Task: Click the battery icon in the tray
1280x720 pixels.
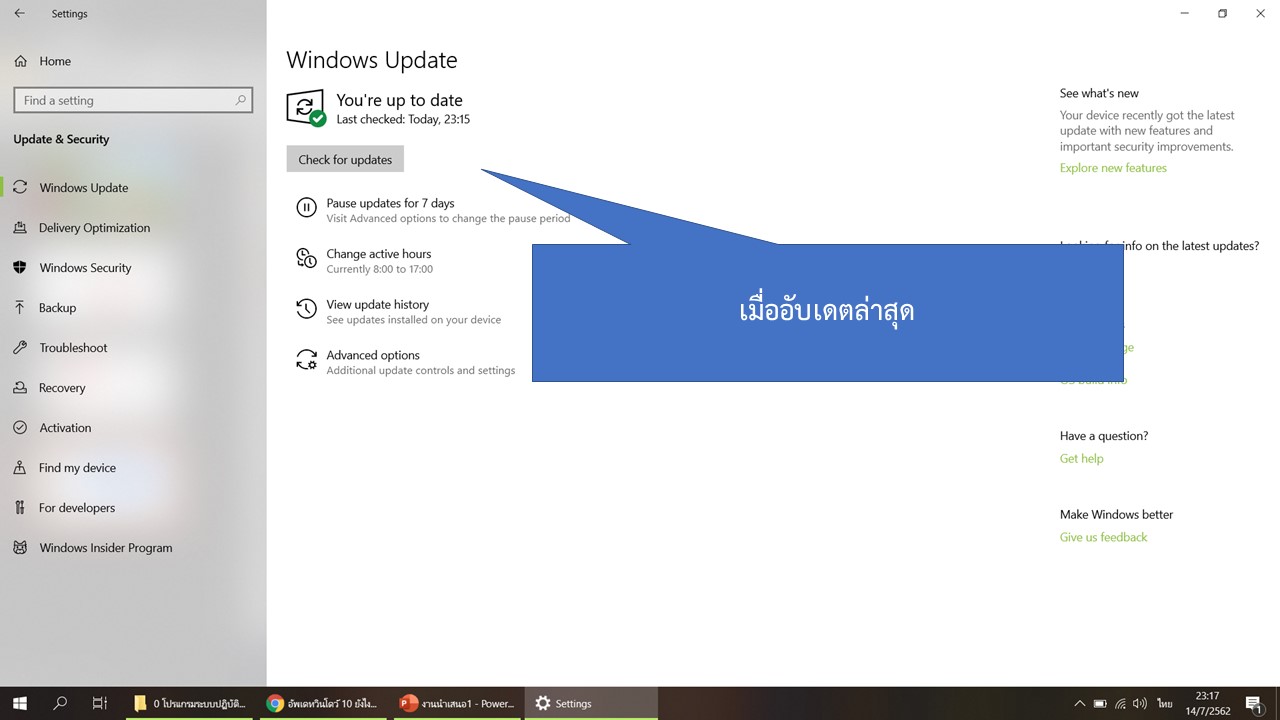Action: click(x=1100, y=703)
